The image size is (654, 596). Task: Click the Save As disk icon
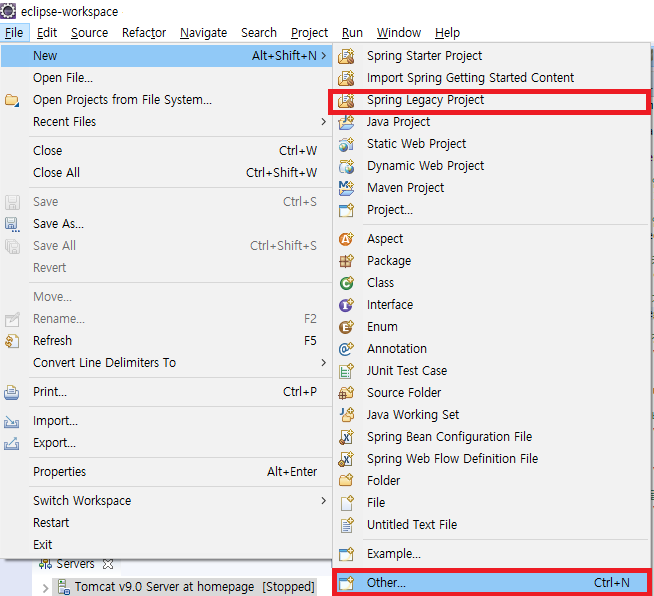(12, 224)
